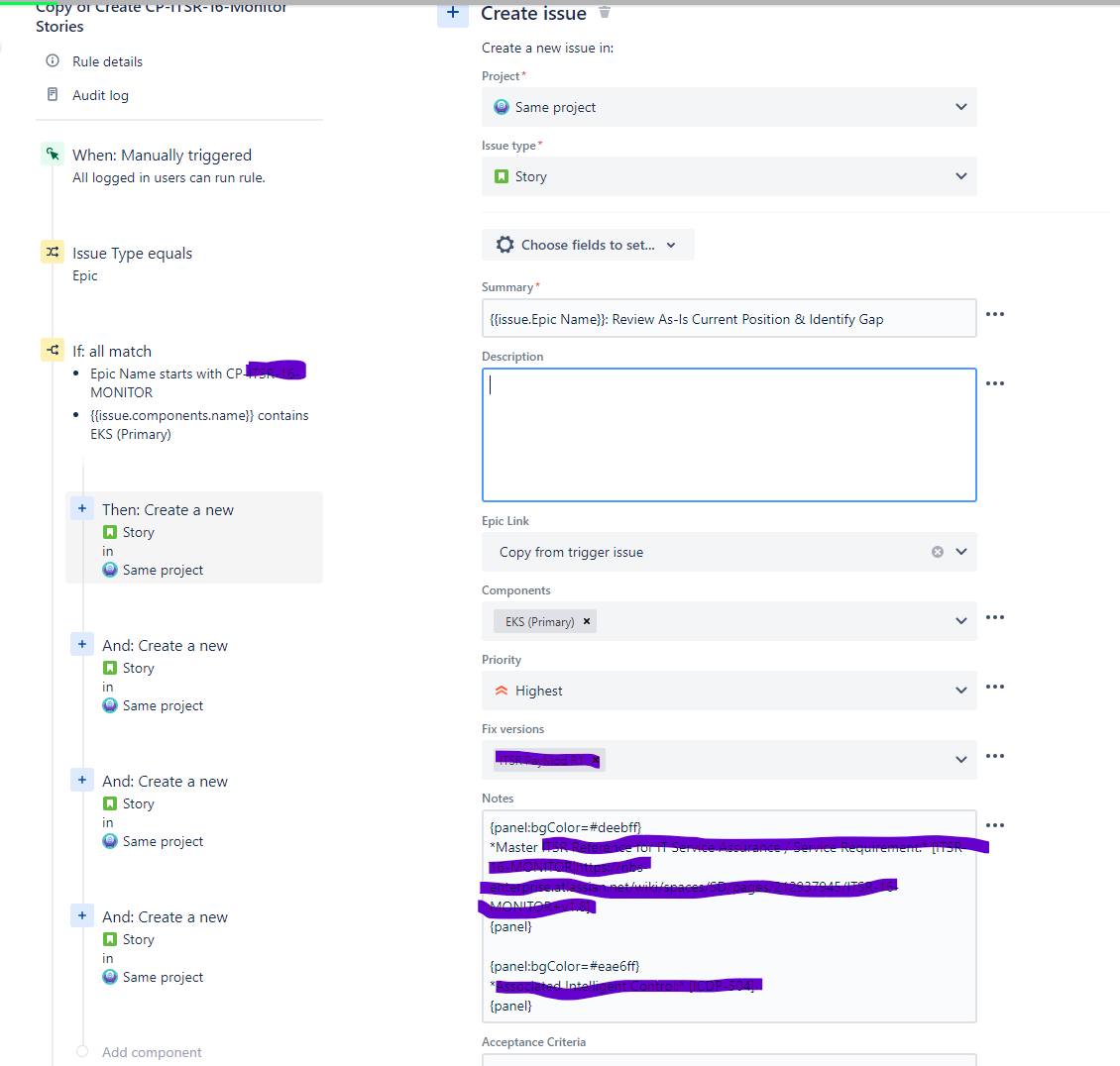Open Audit log page

click(x=100, y=95)
